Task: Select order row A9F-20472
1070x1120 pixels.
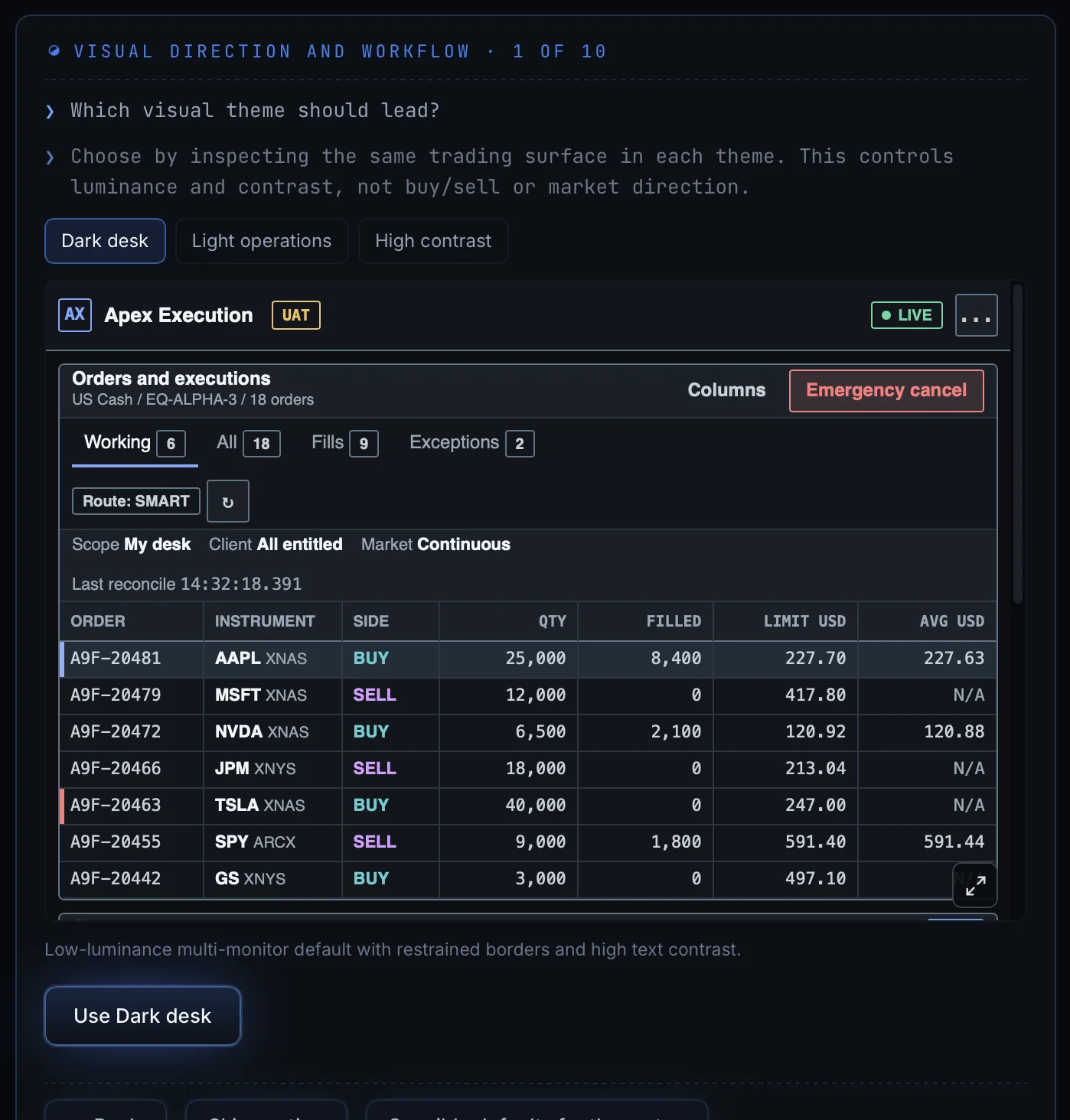Action: [x=528, y=732]
